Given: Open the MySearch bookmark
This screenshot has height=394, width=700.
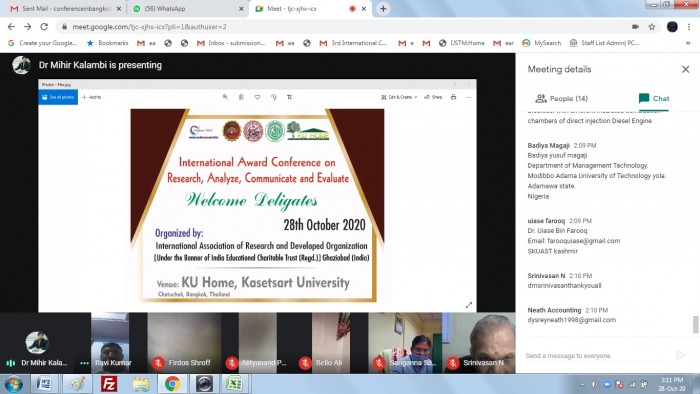Looking at the screenshot, I should pyautogui.click(x=542, y=43).
